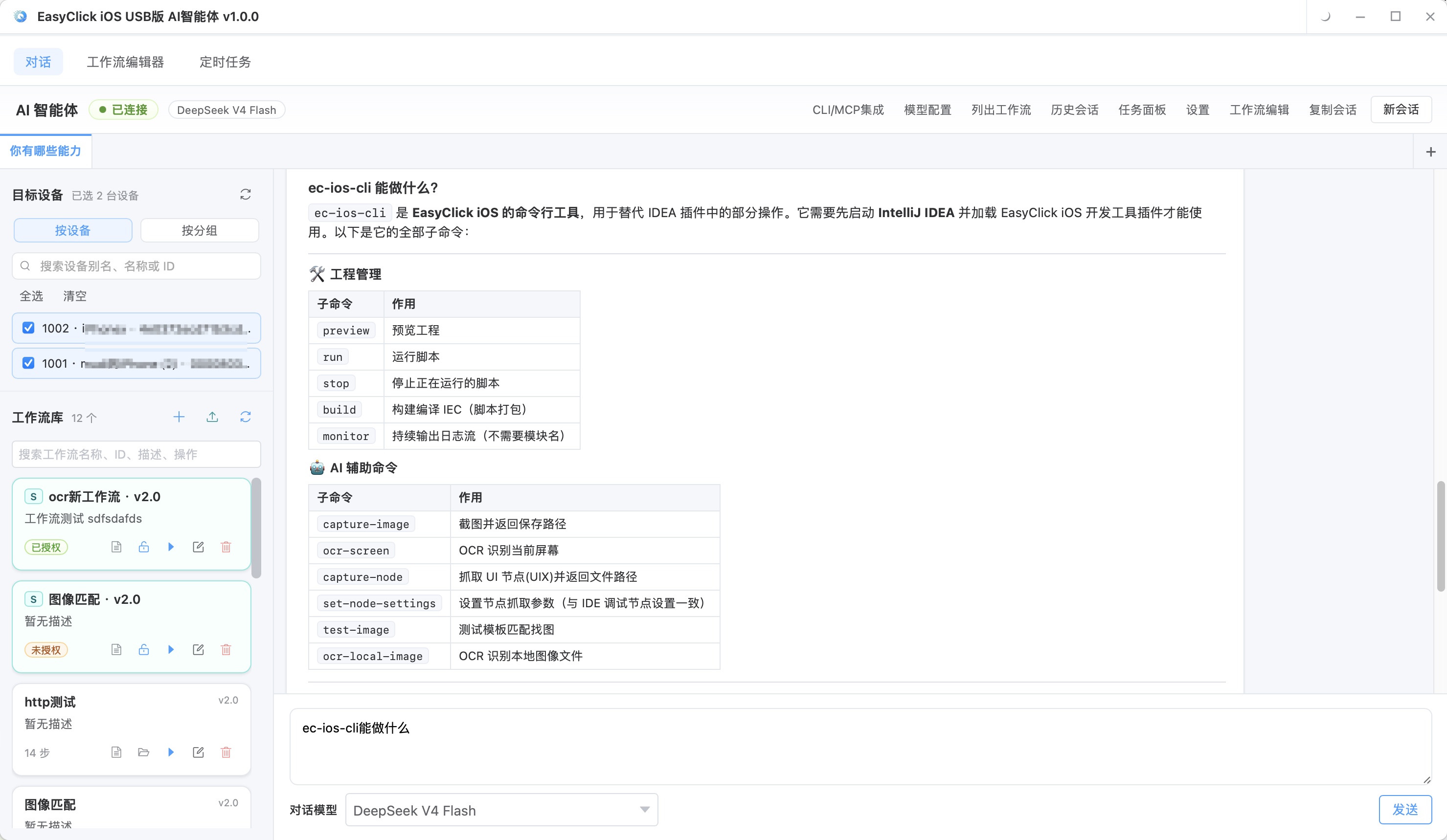
Task: Delete the http测试 workflow
Action: pos(226,752)
